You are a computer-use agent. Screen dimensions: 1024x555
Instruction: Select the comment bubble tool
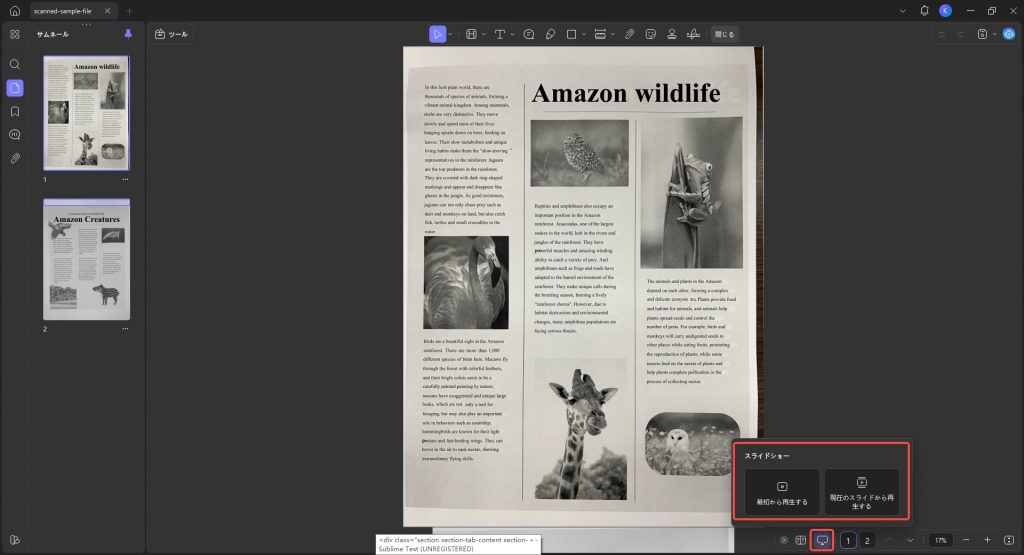(529, 34)
